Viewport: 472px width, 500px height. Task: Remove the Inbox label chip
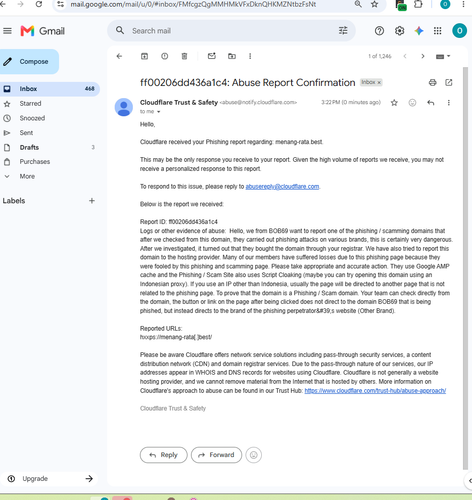point(379,82)
